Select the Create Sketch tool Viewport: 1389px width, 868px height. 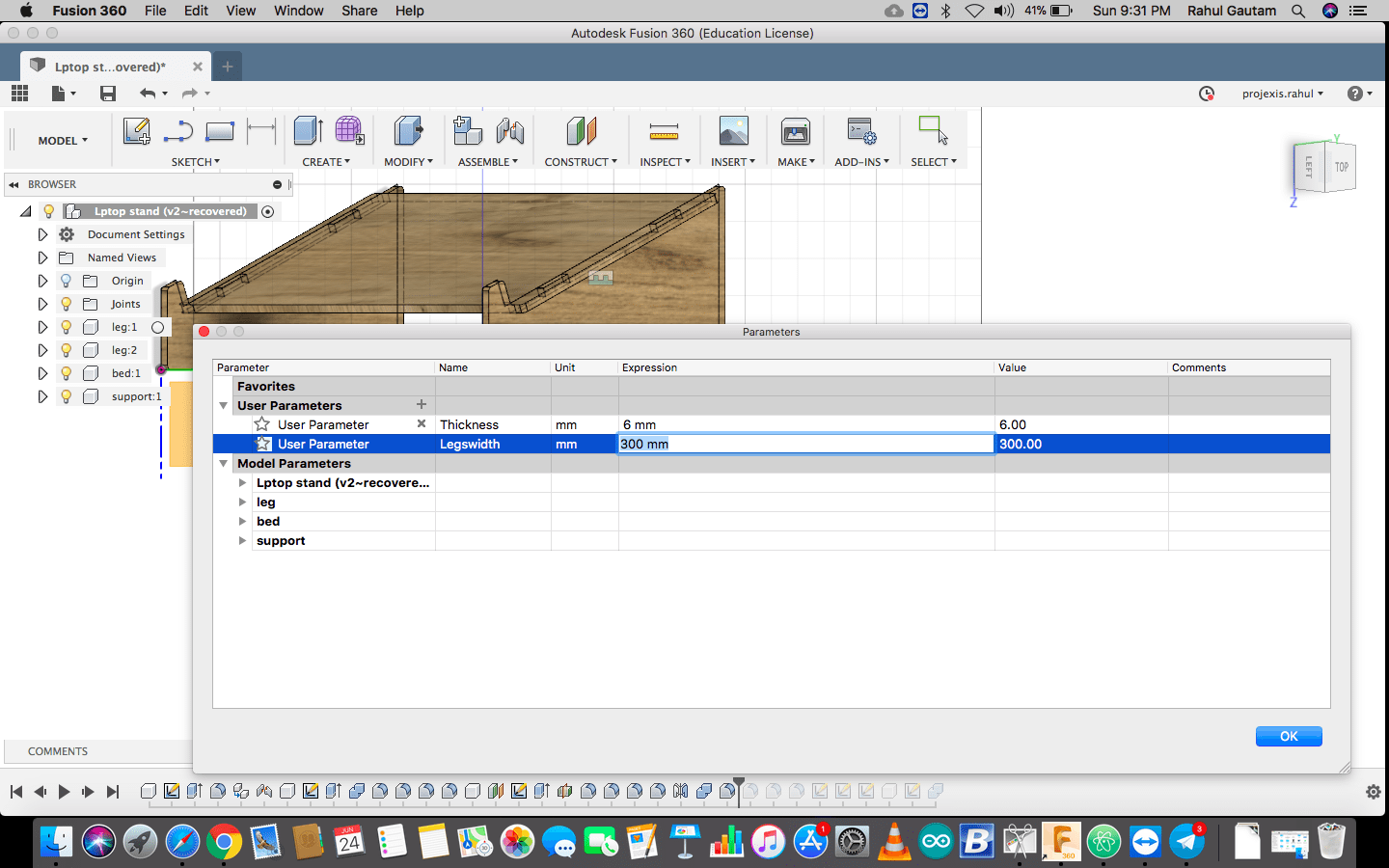point(137,130)
